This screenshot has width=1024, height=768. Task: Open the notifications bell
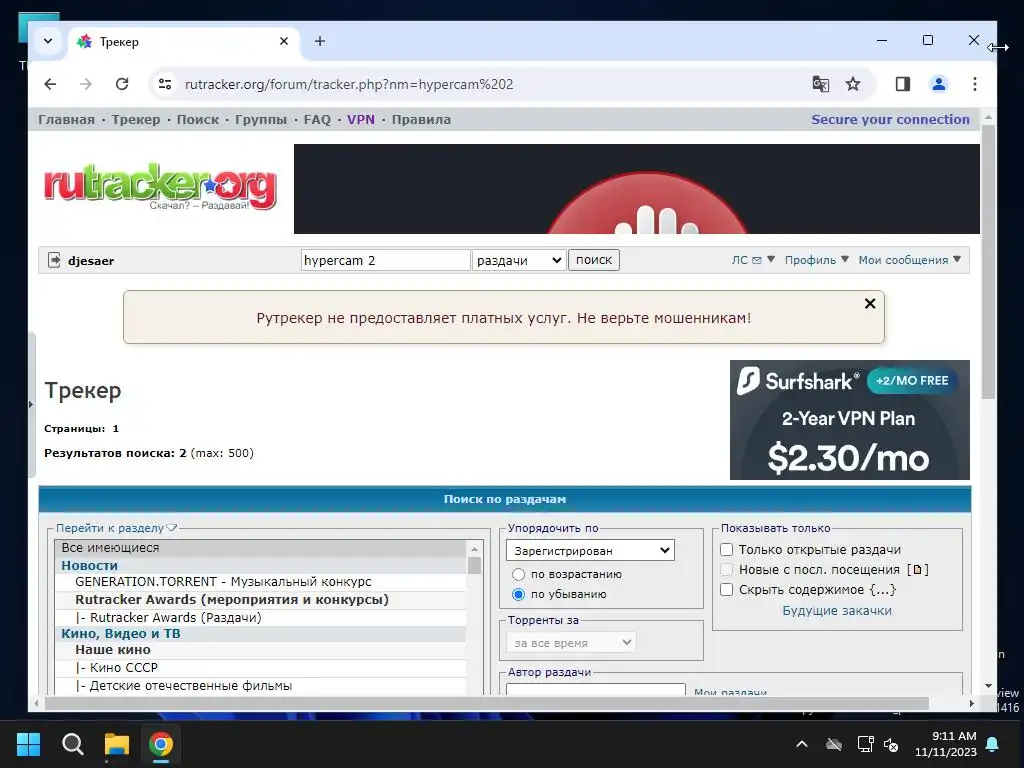coord(992,744)
